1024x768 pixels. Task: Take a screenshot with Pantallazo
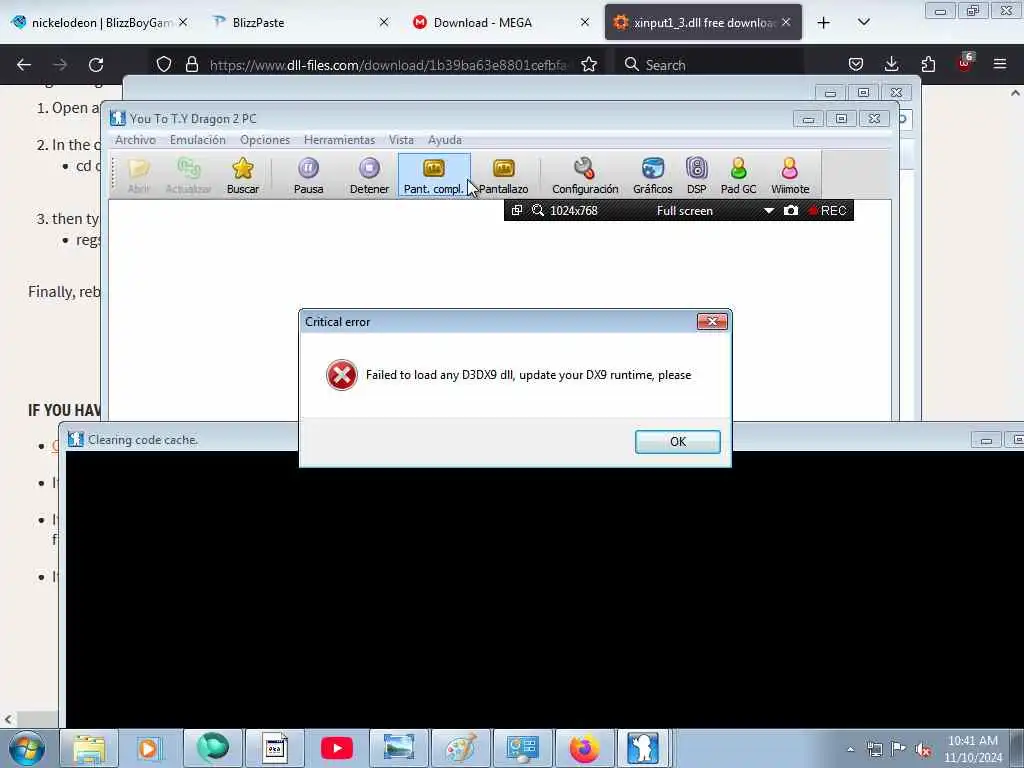[x=504, y=176]
